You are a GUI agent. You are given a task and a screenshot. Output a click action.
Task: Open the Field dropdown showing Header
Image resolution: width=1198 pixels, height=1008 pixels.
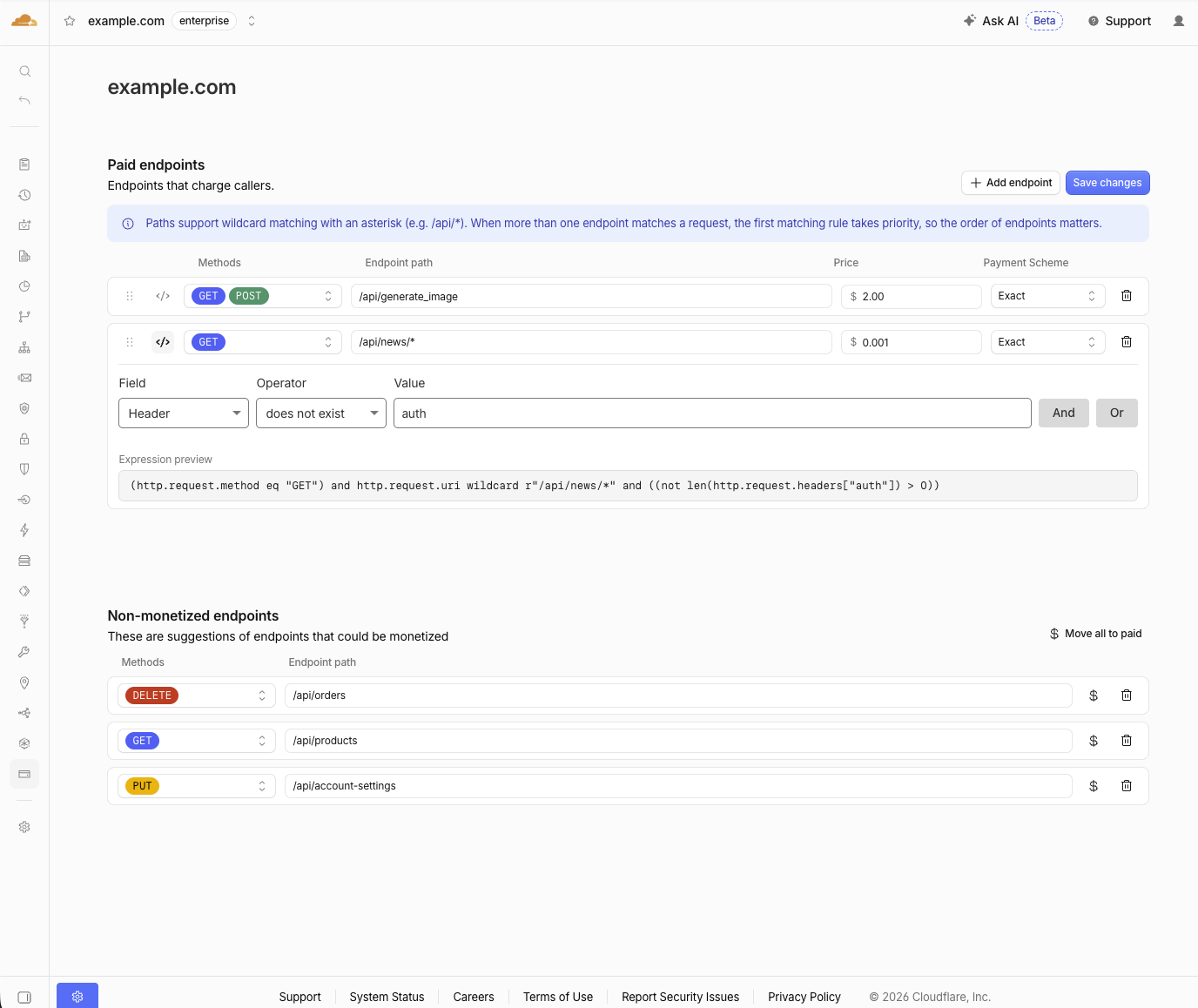(184, 413)
